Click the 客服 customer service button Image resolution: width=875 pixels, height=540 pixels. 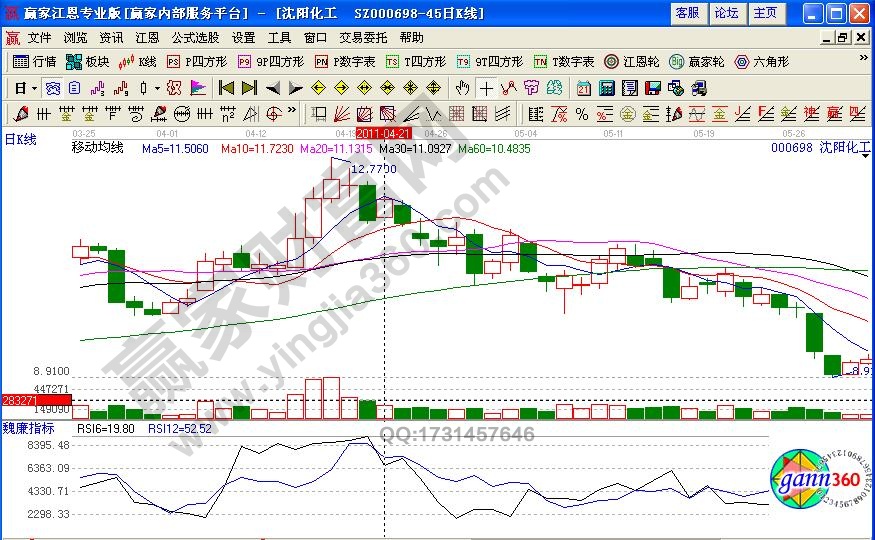[687, 13]
